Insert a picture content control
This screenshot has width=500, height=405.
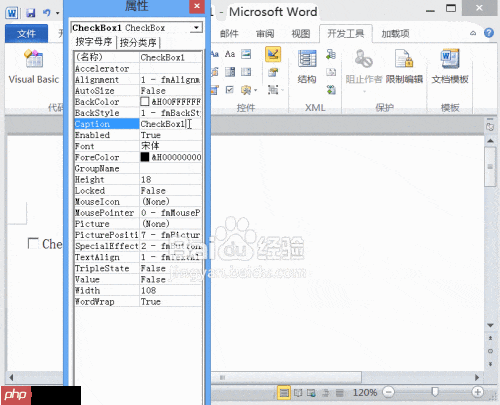coord(246,54)
